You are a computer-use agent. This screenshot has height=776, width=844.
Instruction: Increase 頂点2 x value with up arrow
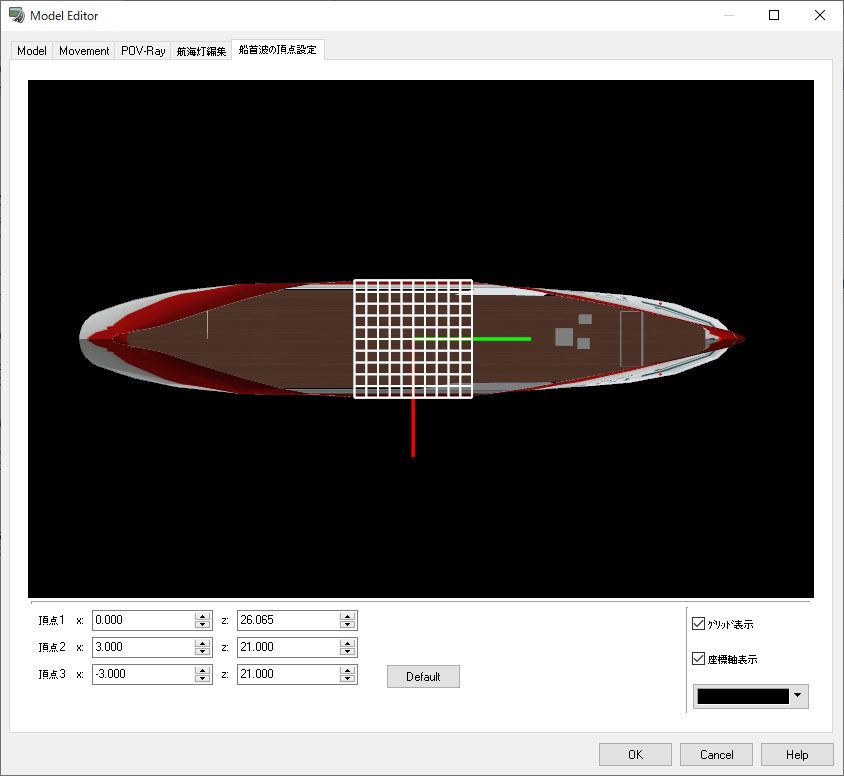202,643
